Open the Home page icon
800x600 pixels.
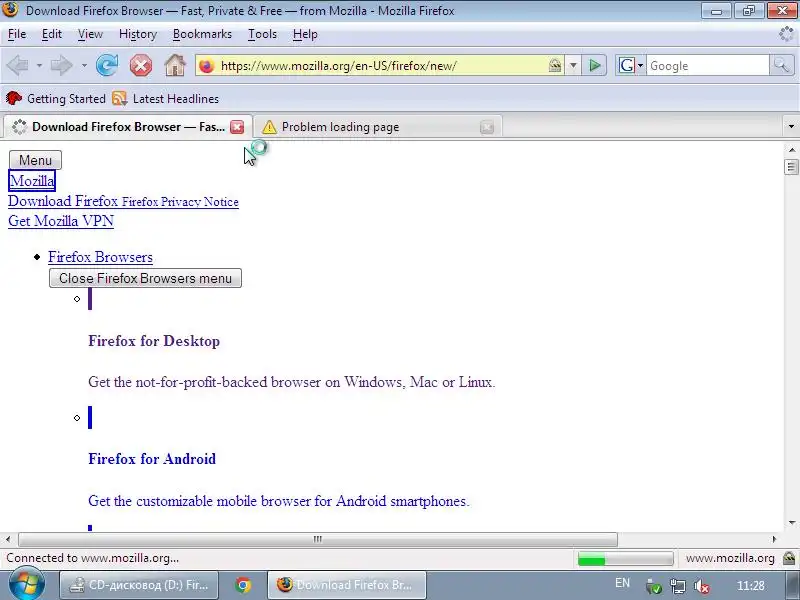(175, 65)
